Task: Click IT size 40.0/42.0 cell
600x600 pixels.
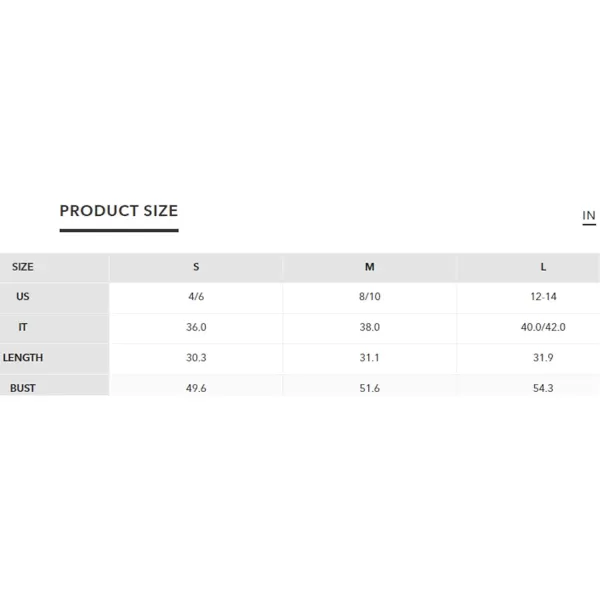Action: [543, 327]
